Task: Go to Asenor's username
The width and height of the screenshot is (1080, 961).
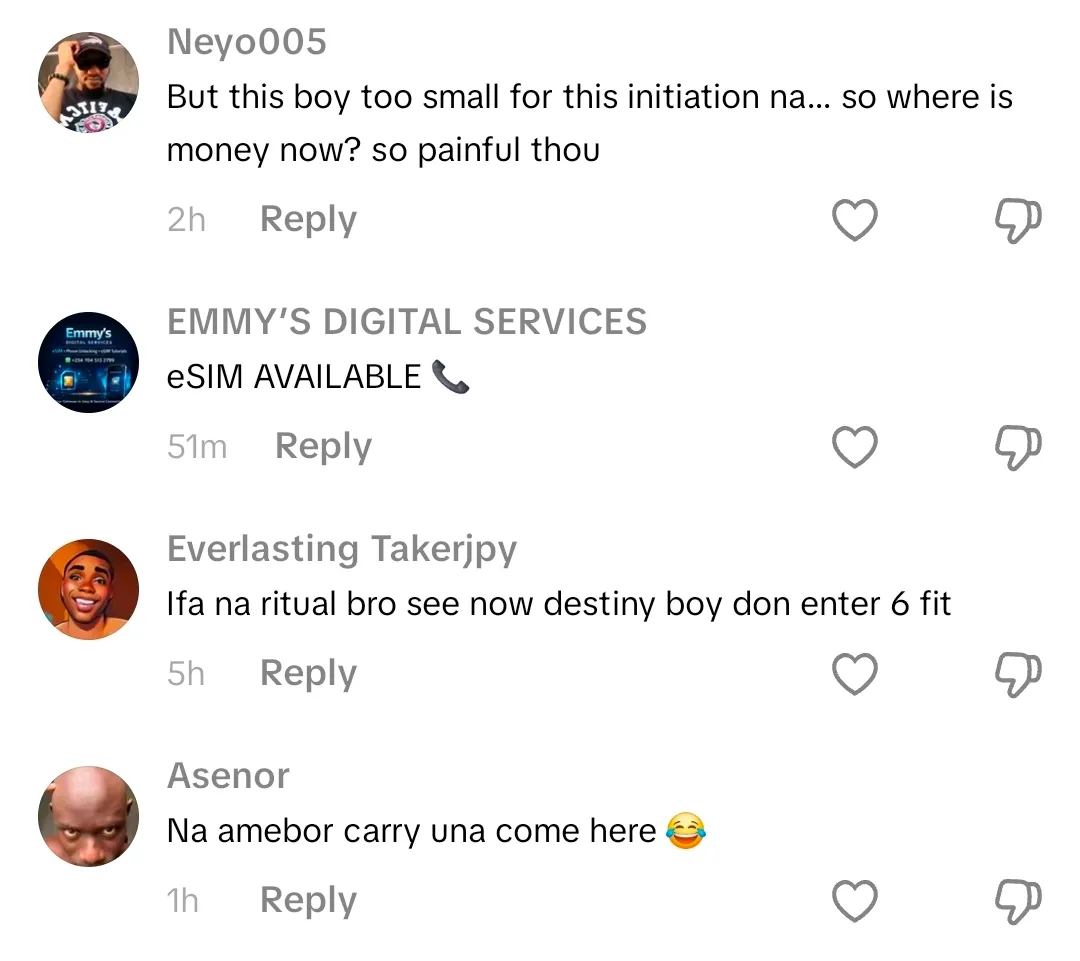Action: point(228,776)
